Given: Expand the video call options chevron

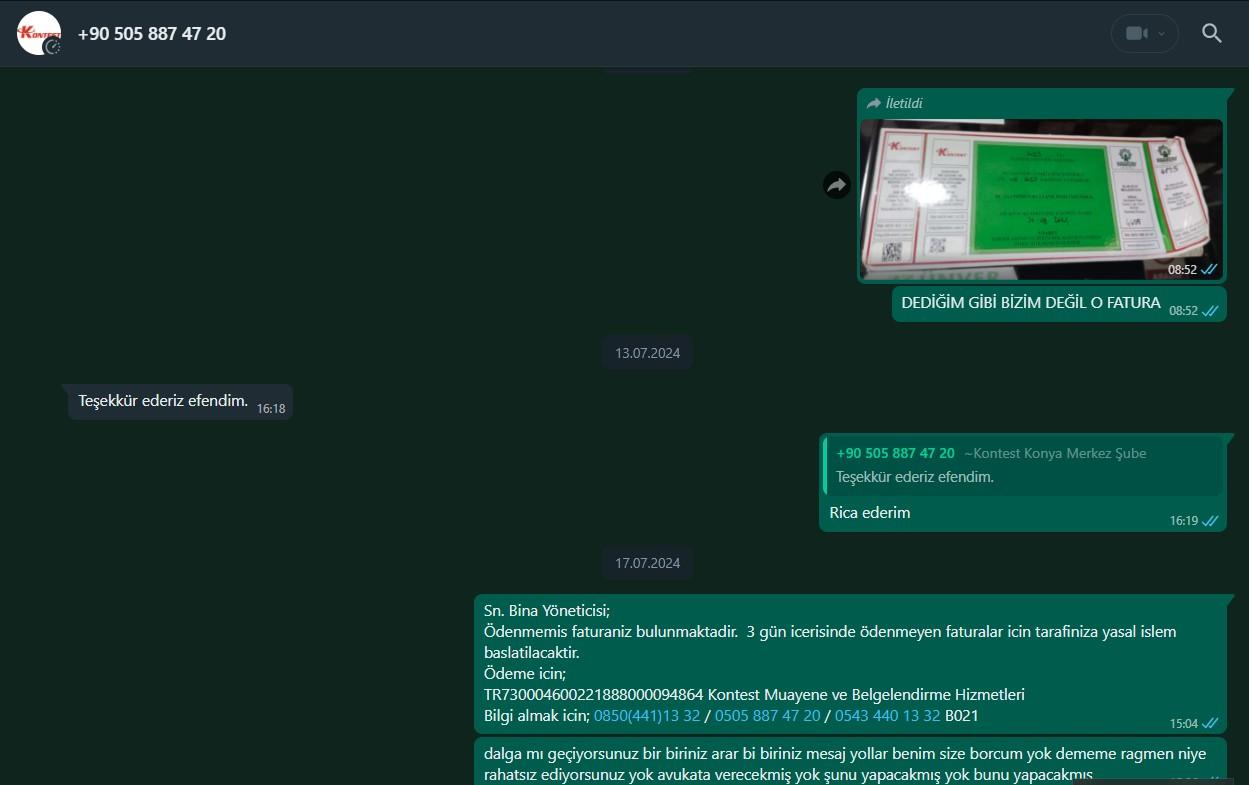Looking at the screenshot, I should coord(1161,33).
